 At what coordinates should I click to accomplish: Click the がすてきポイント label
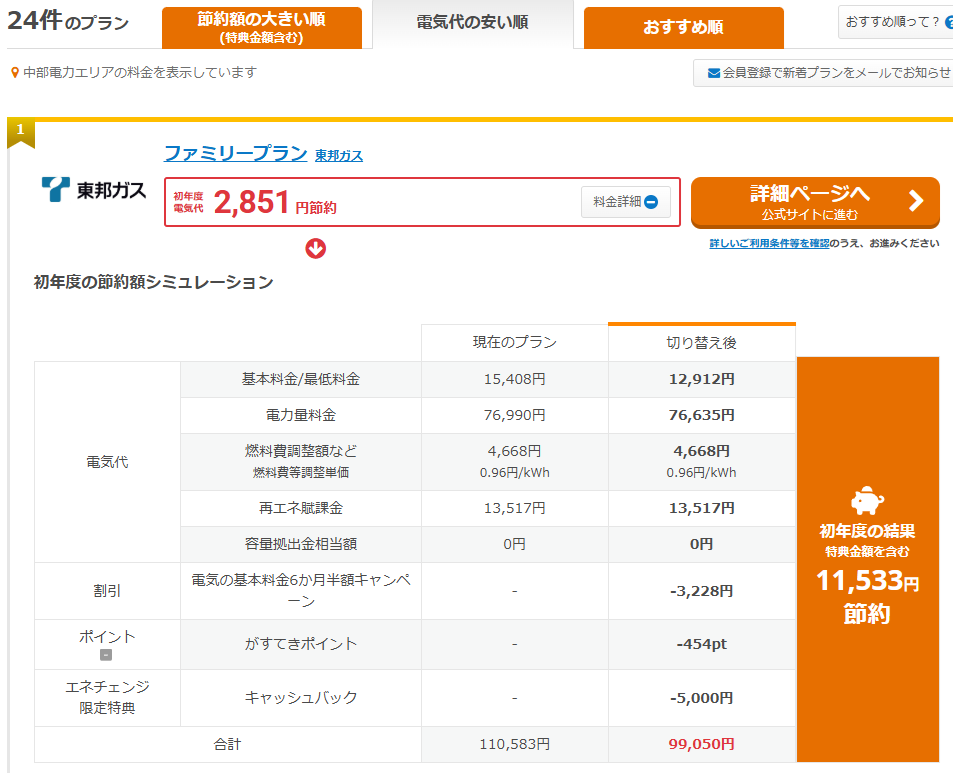click(x=301, y=644)
